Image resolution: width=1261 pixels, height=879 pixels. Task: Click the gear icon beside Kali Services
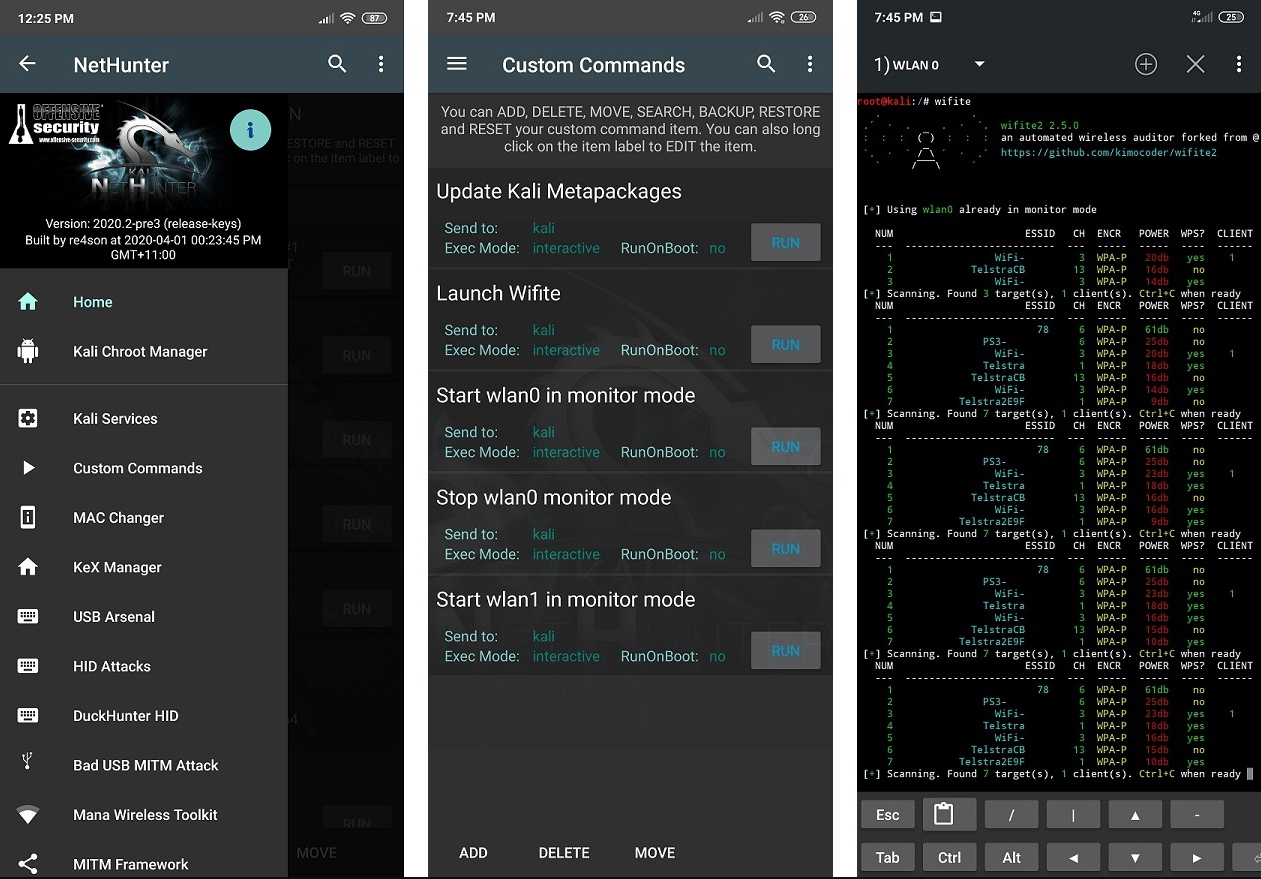pyautogui.click(x=28, y=418)
